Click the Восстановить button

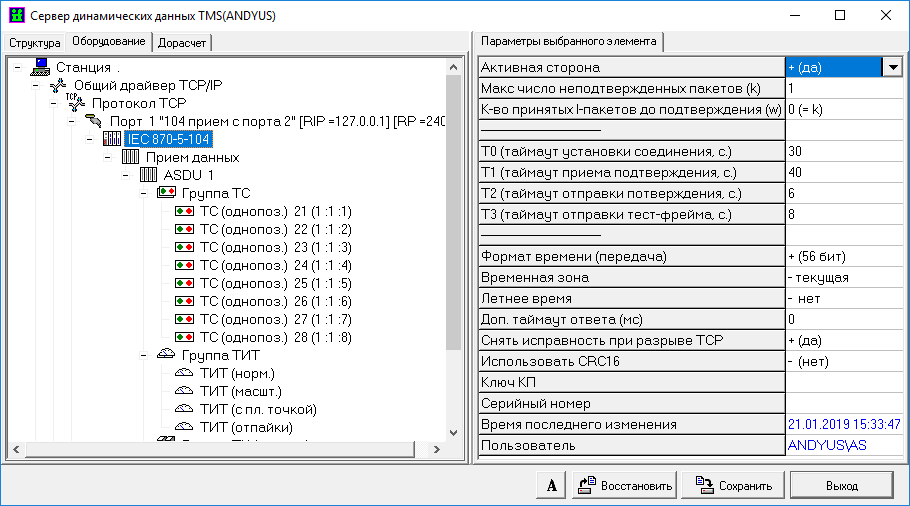(625, 486)
